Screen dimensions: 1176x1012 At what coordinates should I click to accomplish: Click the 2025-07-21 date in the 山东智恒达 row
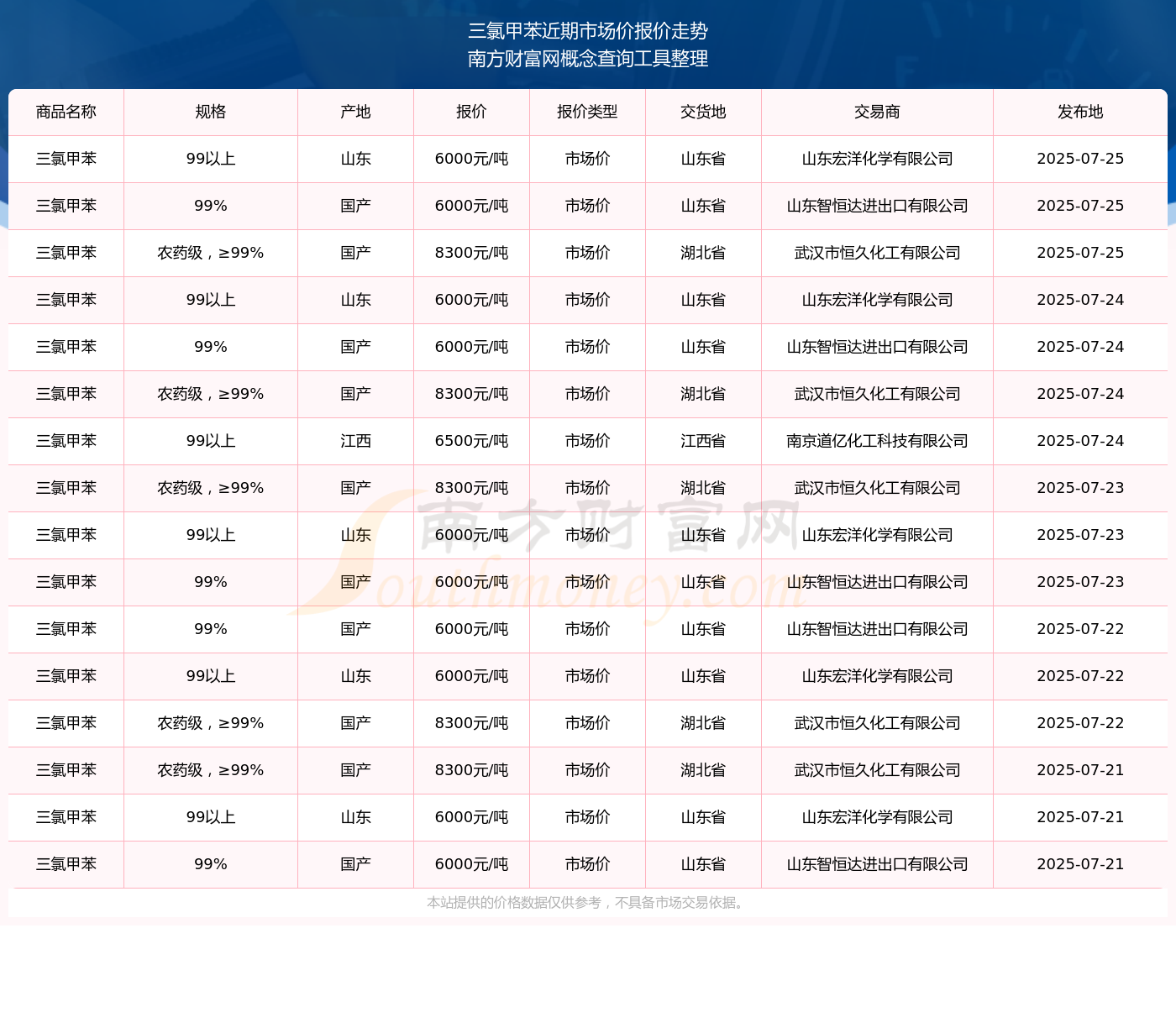[x=1081, y=864]
